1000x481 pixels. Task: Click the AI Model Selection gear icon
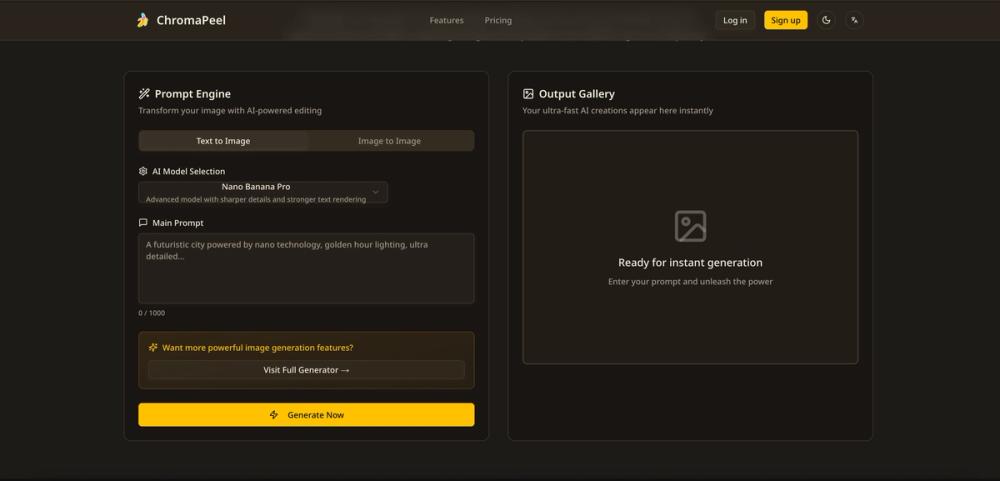tap(143, 171)
